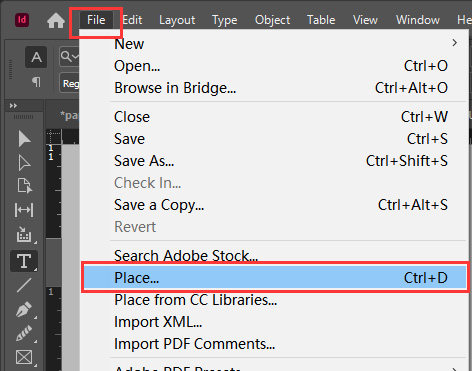Choose Import PDF Comments...
This screenshot has width=472, height=371.
(x=273, y=344)
